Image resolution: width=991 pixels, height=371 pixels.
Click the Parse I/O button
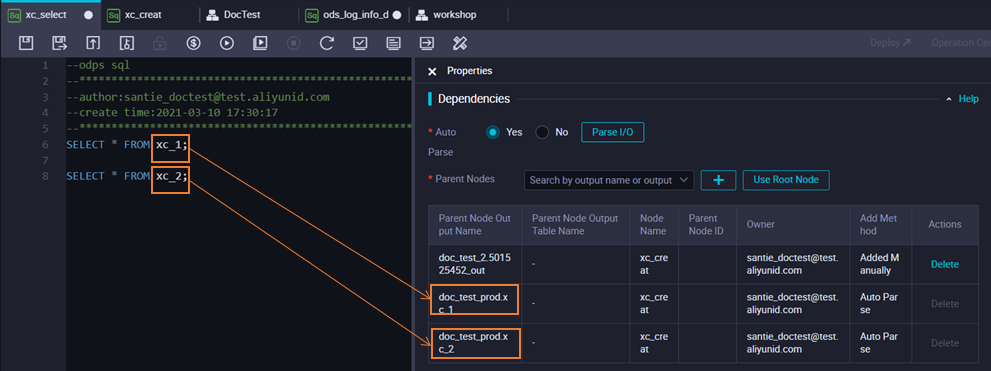click(612, 133)
